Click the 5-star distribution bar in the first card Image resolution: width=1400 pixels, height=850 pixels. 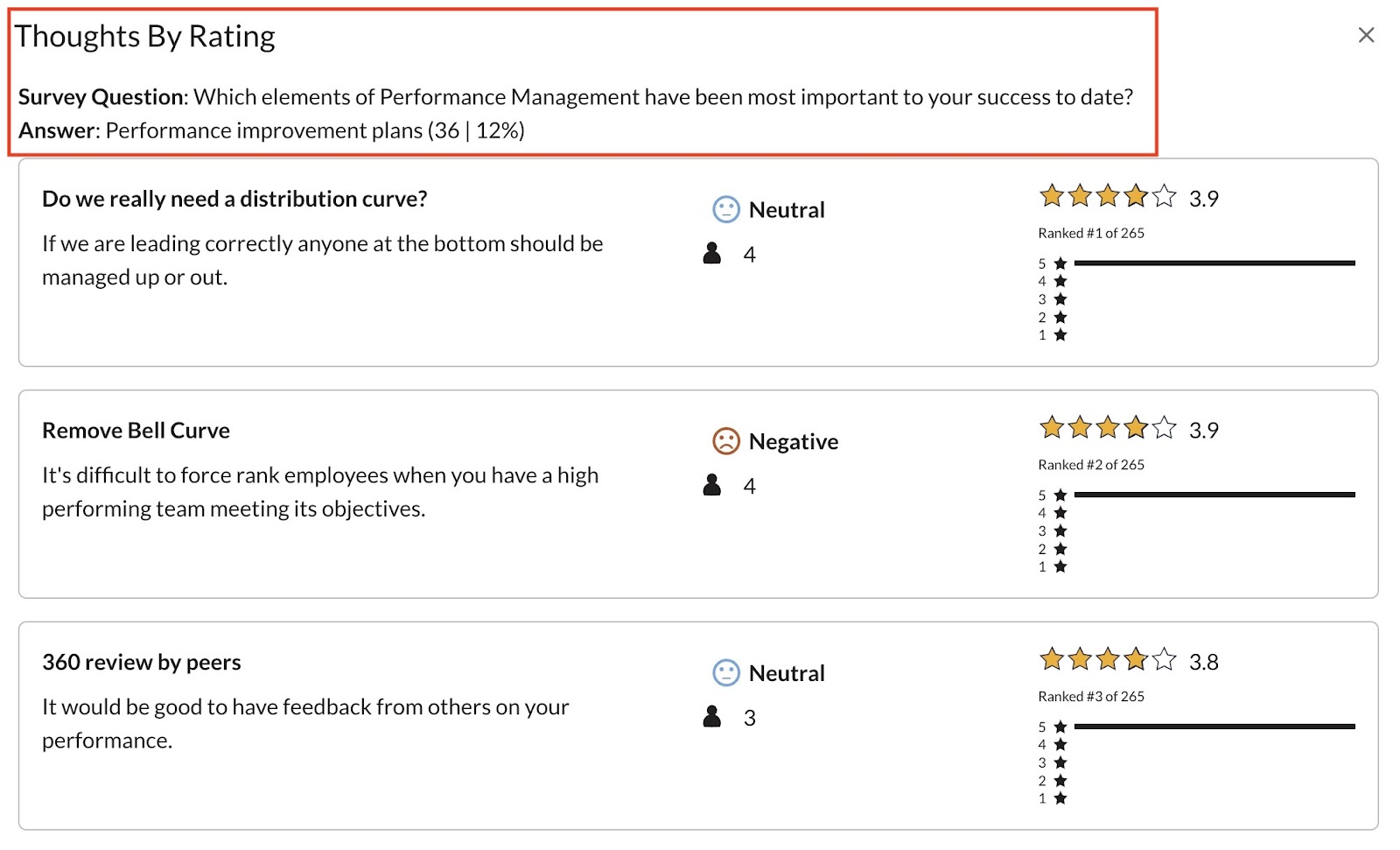point(1214,263)
